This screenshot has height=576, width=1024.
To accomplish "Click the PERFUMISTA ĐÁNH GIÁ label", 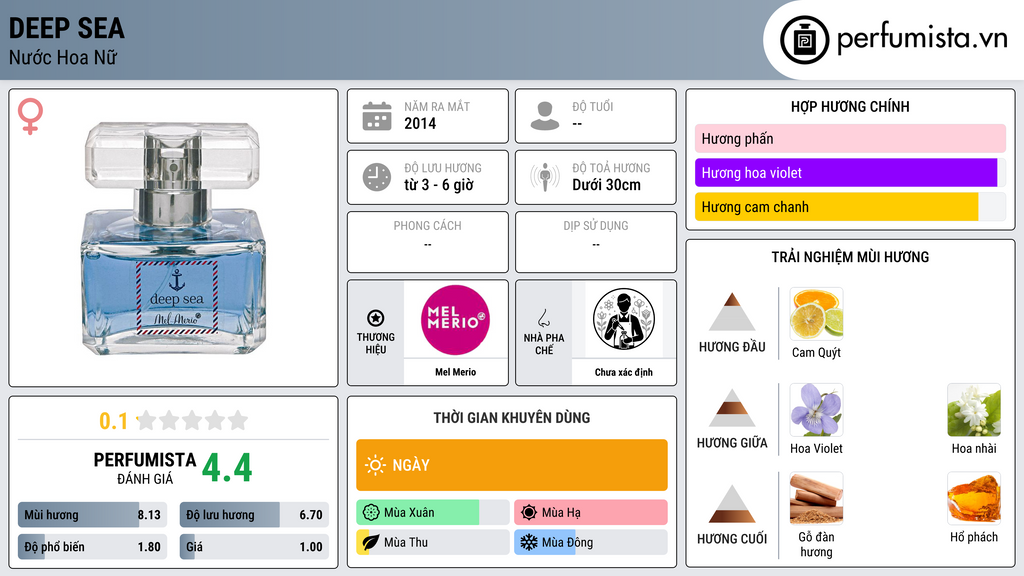I will pyautogui.click(x=145, y=468).
